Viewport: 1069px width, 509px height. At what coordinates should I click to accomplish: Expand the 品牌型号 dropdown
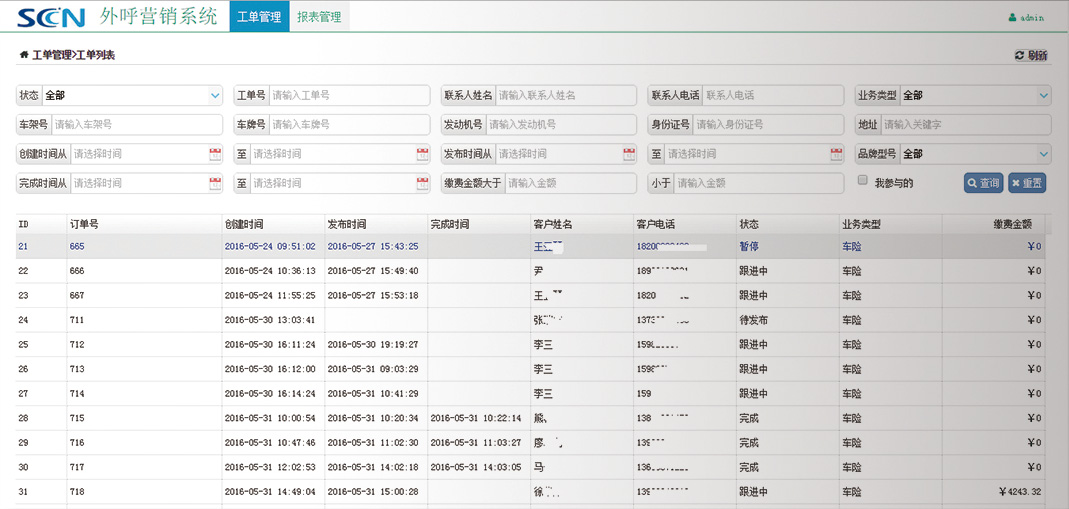click(1043, 154)
